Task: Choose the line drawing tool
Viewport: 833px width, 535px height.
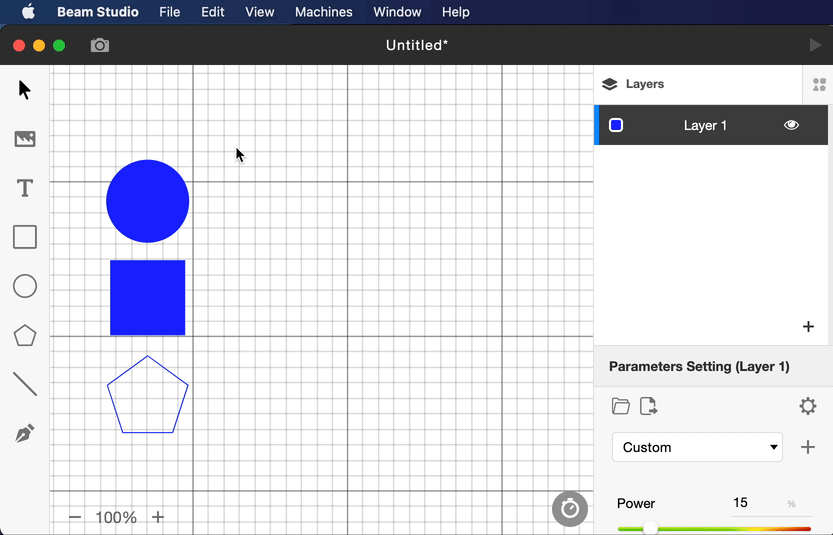Action: (25, 384)
